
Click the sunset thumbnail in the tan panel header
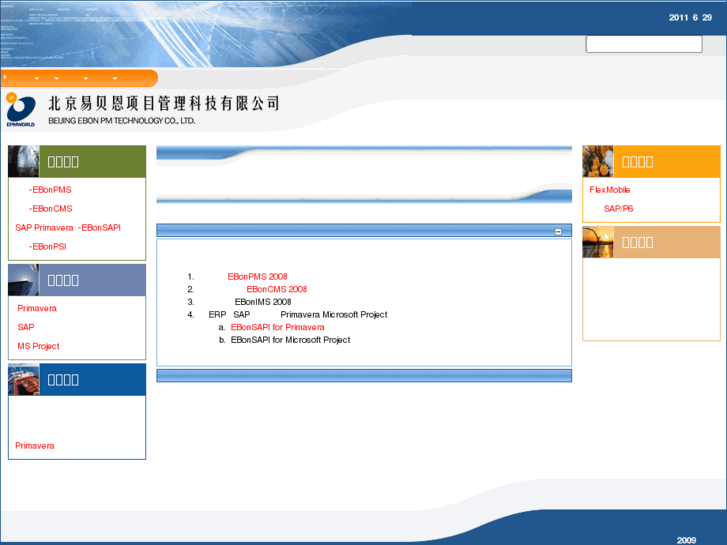click(x=598, y=242)
